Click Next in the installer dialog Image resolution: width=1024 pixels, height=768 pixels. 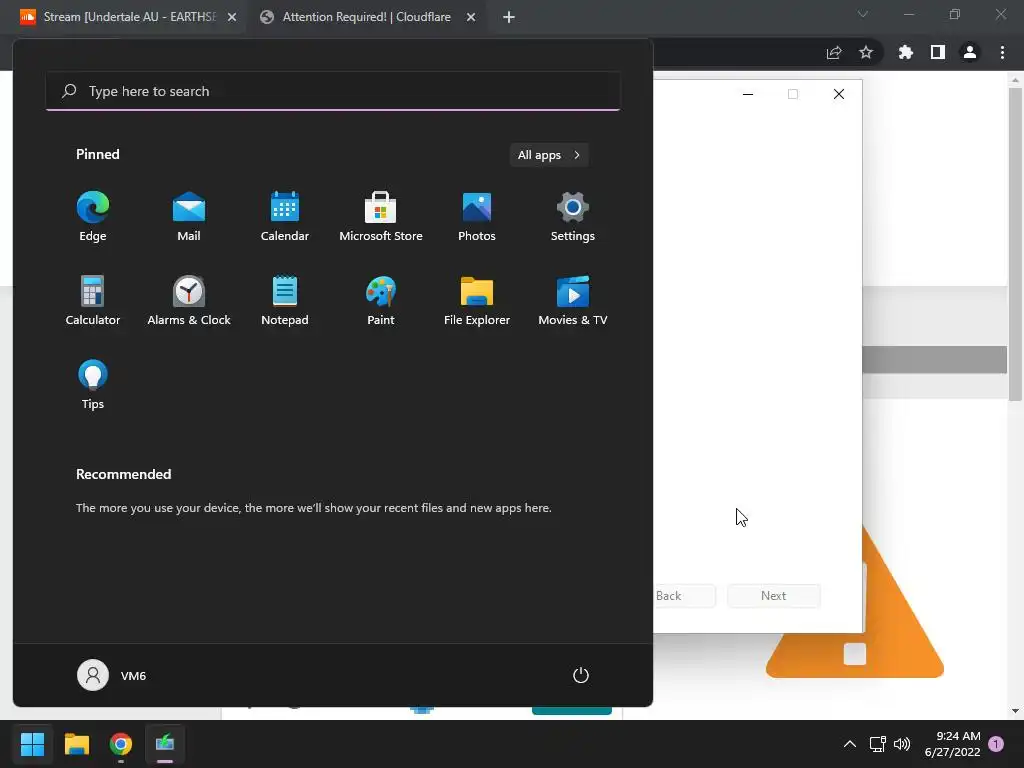coord(774,596)
